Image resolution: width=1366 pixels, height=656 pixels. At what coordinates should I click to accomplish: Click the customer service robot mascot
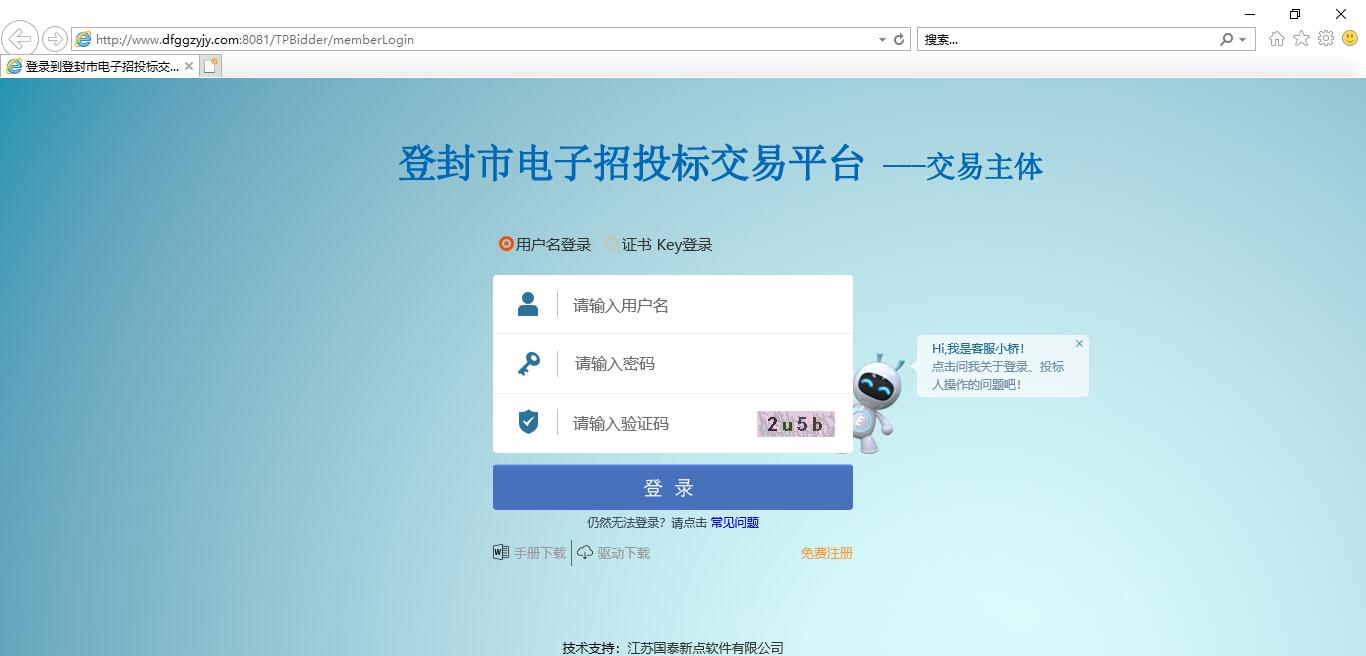(877, 402)
